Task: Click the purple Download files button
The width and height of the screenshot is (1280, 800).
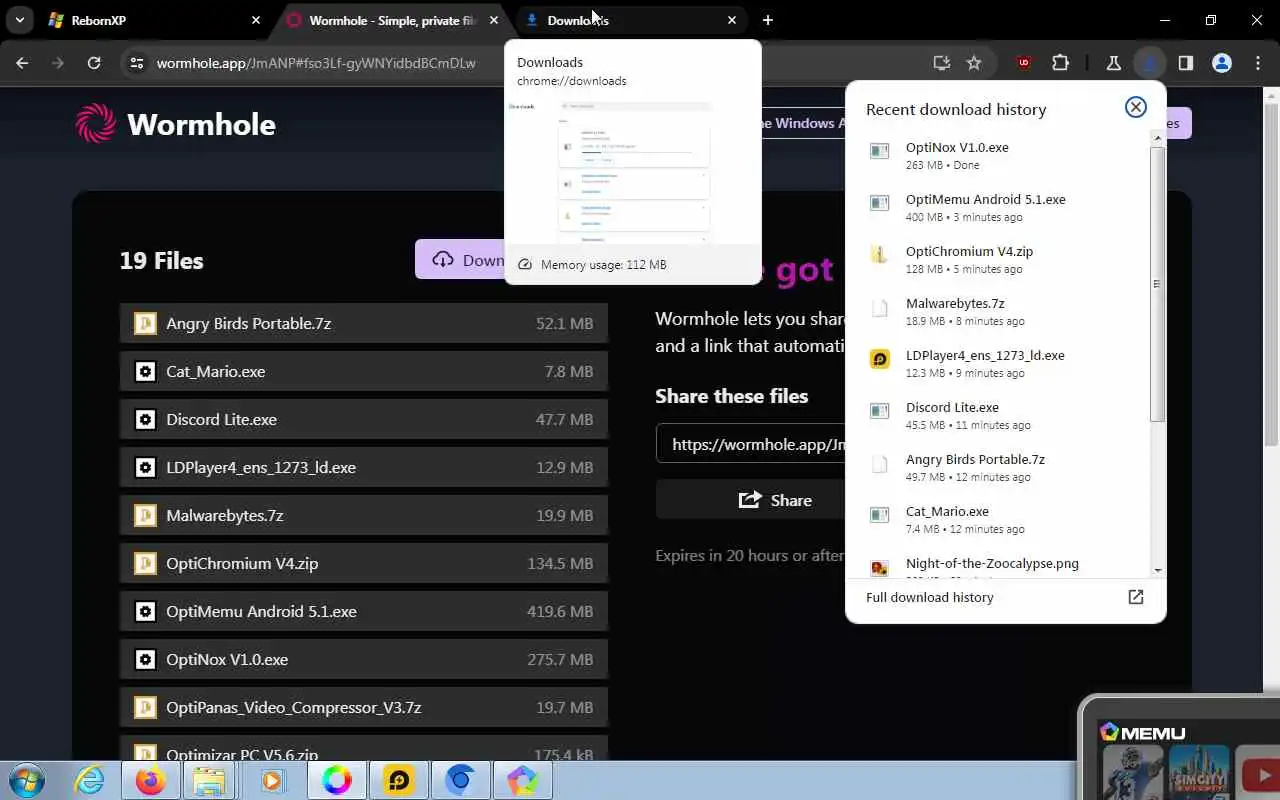Action: 460,260
